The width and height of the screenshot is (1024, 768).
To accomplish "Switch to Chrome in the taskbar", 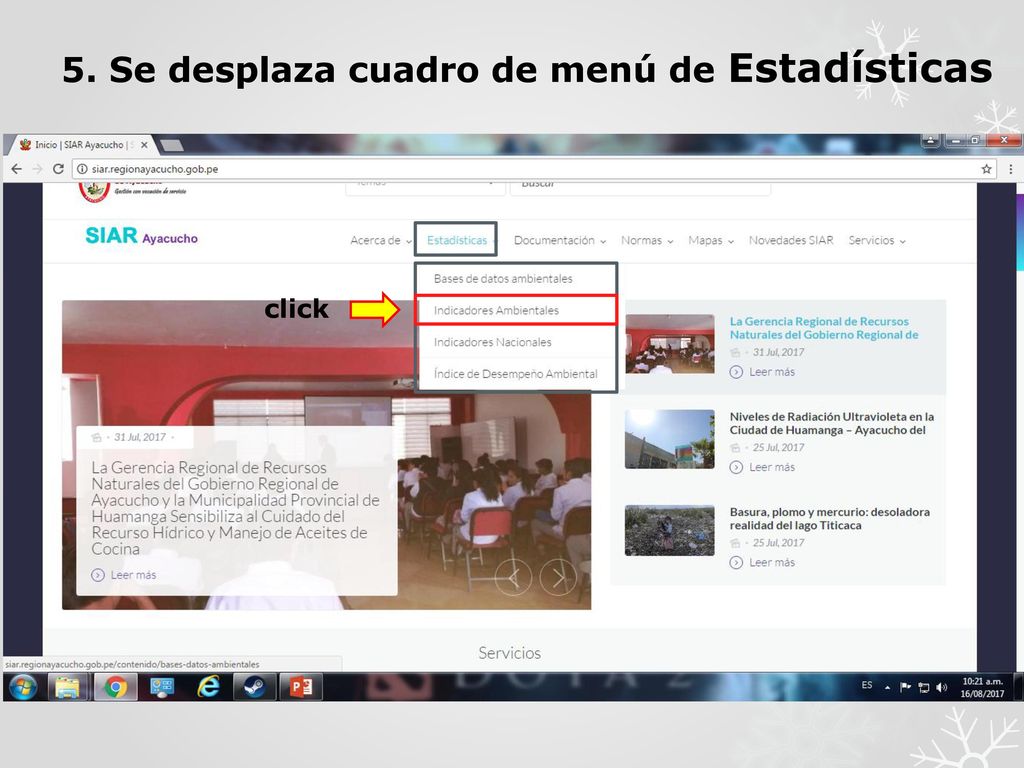I will pos(116,687).
